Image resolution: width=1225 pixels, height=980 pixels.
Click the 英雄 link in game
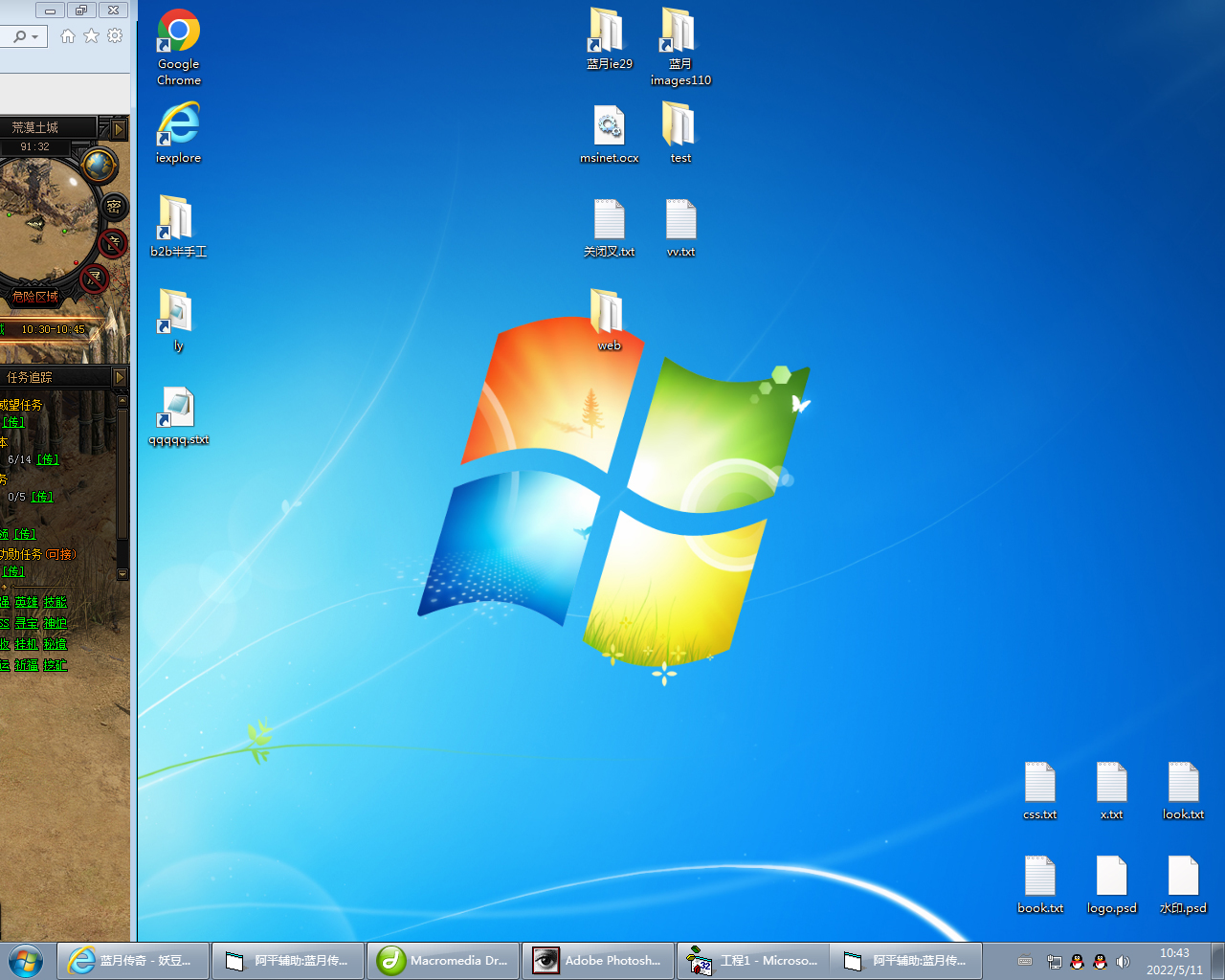[x=27, y=602]
